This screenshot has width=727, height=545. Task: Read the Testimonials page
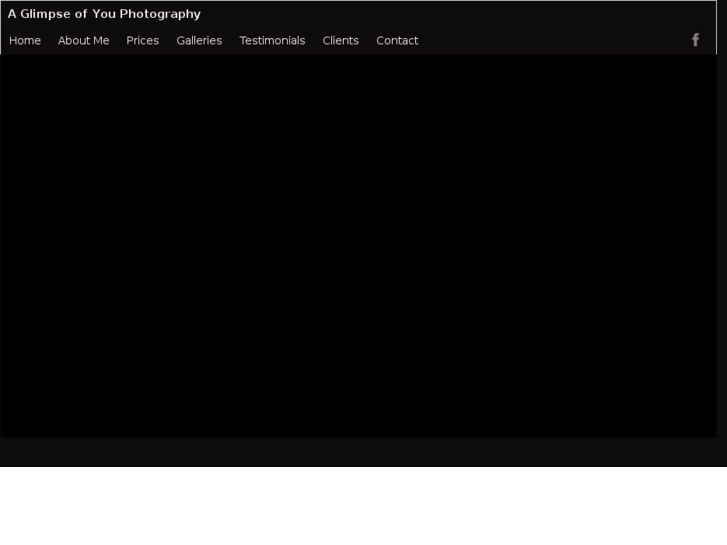point(272,41)
